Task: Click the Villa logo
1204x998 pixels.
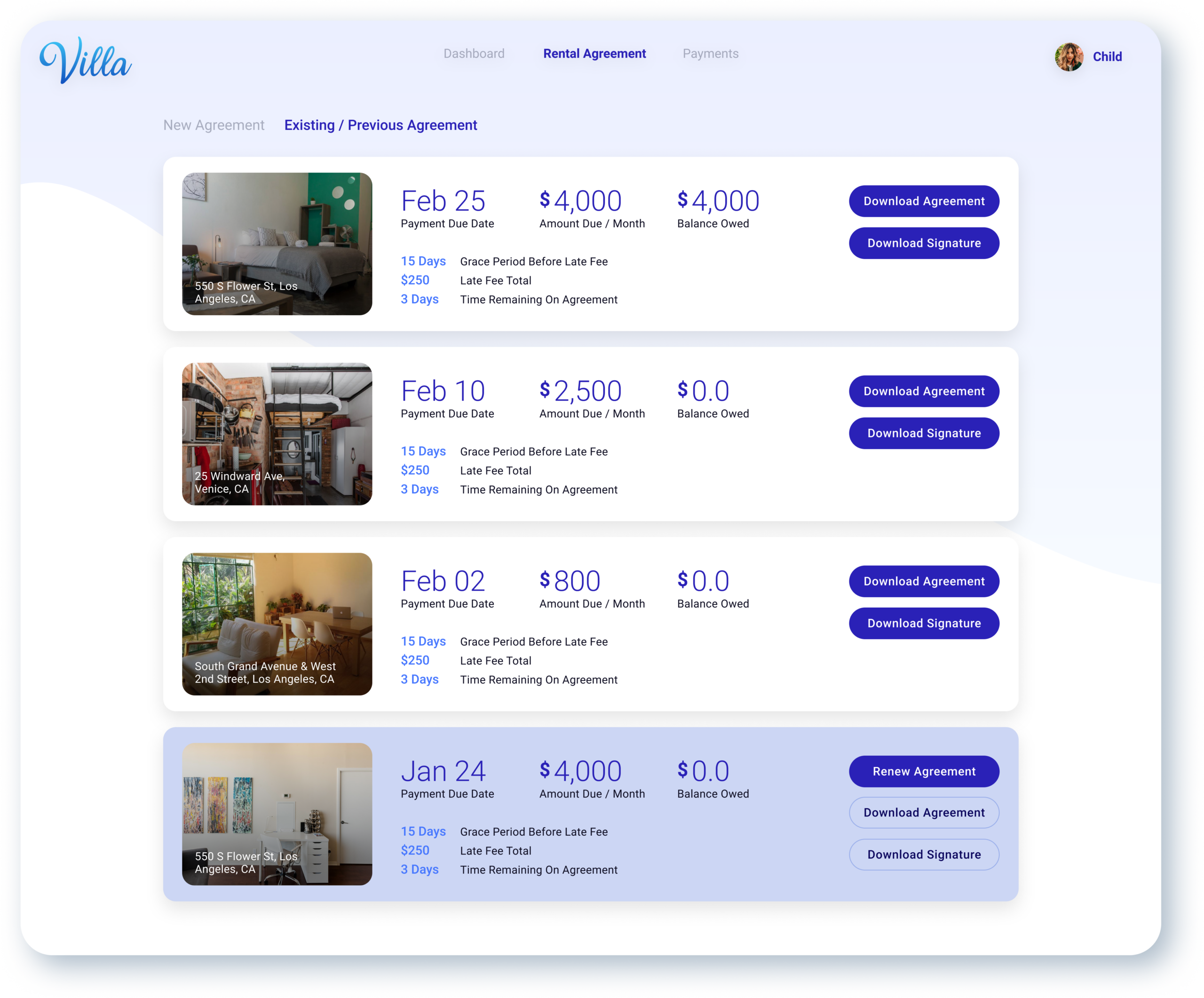Action: coord(86,60)
